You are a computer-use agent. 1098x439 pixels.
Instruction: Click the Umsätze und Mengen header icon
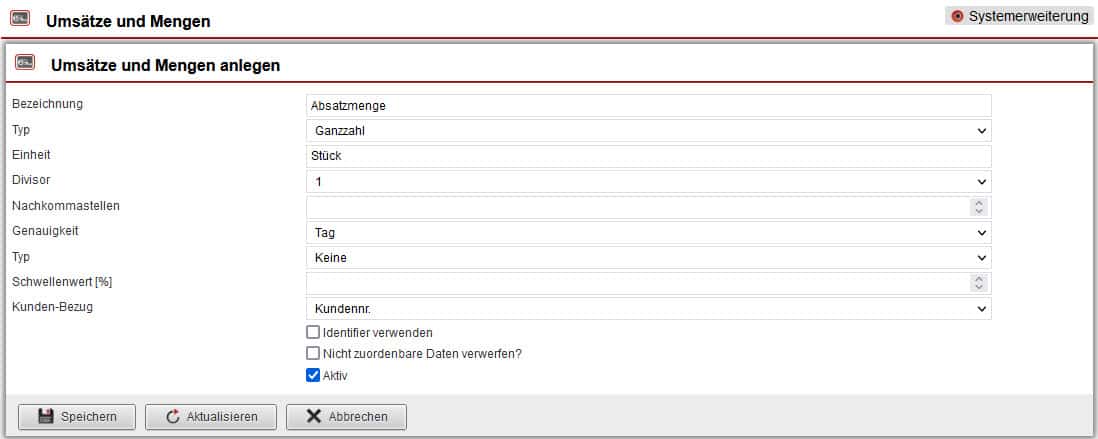point(20,19)
